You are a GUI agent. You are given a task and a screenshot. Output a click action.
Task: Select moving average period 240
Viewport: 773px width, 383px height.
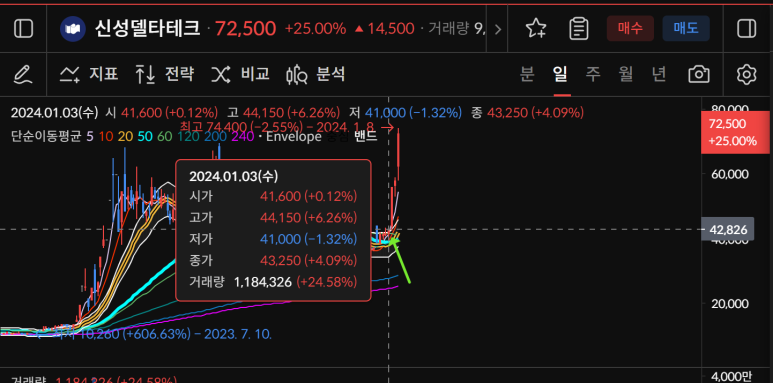pyautogui.click(x=243, y=137)
